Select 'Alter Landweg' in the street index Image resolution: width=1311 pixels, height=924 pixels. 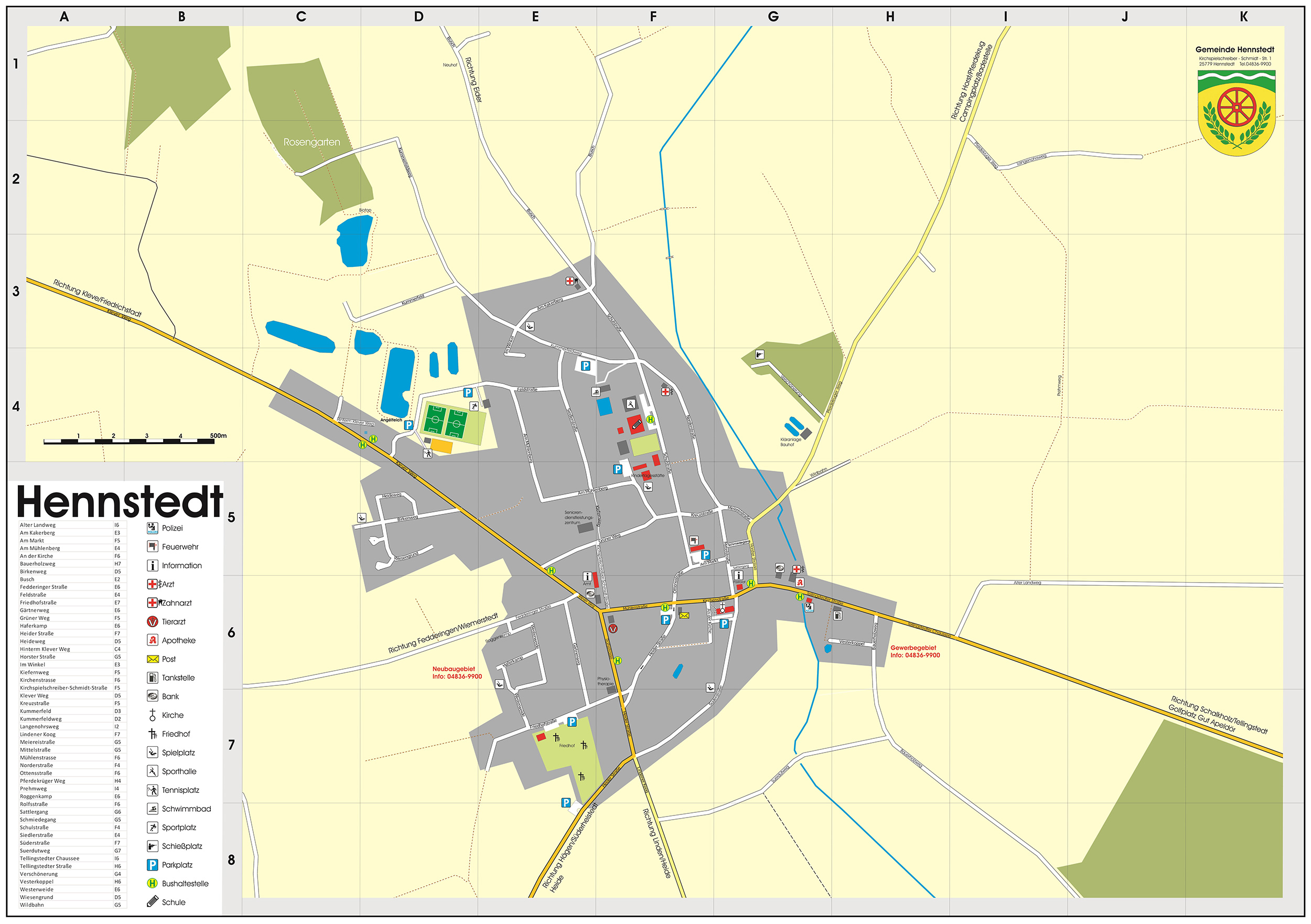tap(38, 525)
